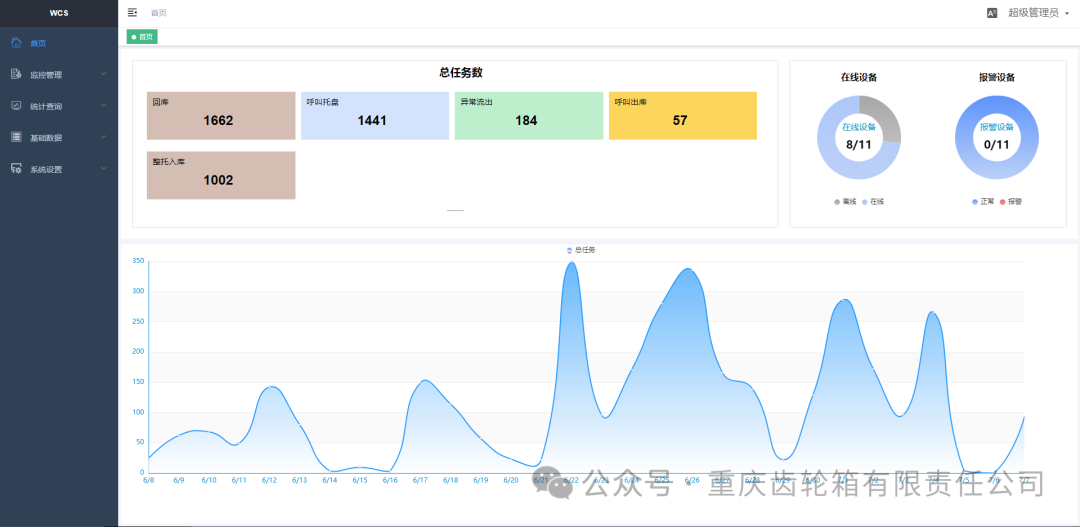This screenshot has height=527, width=1080.
Task: Click the 监控管理 document icon
Action: (x=16, y=74)
